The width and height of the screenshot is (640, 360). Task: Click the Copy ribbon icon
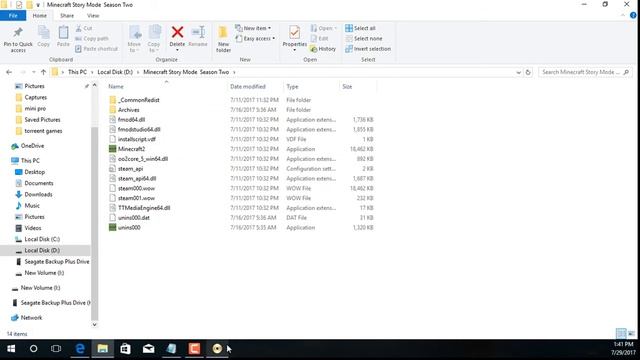point(43,32)
